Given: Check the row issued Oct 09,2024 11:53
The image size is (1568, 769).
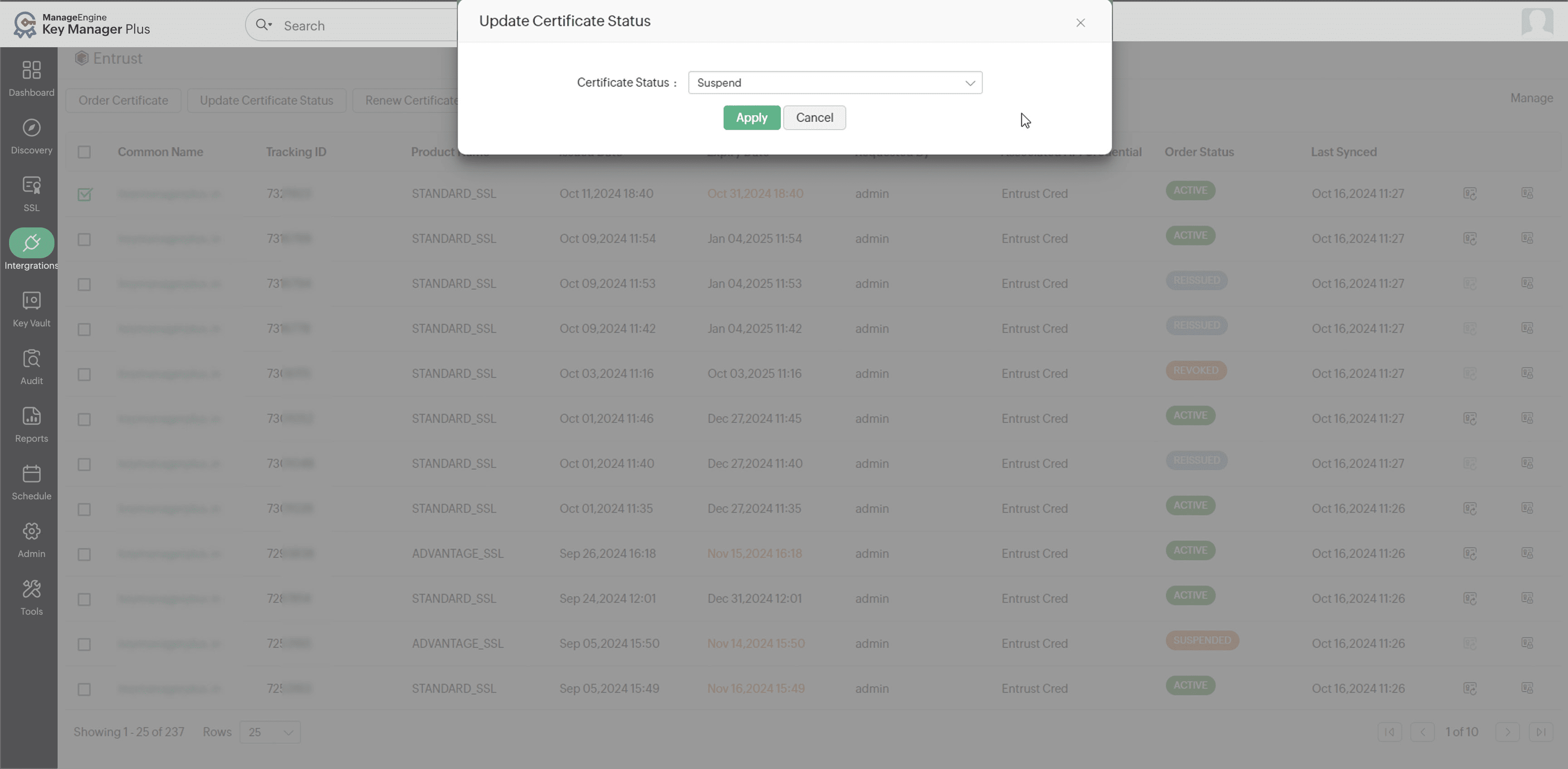Looking at the screenshot, I should click(x=84, y=284).
